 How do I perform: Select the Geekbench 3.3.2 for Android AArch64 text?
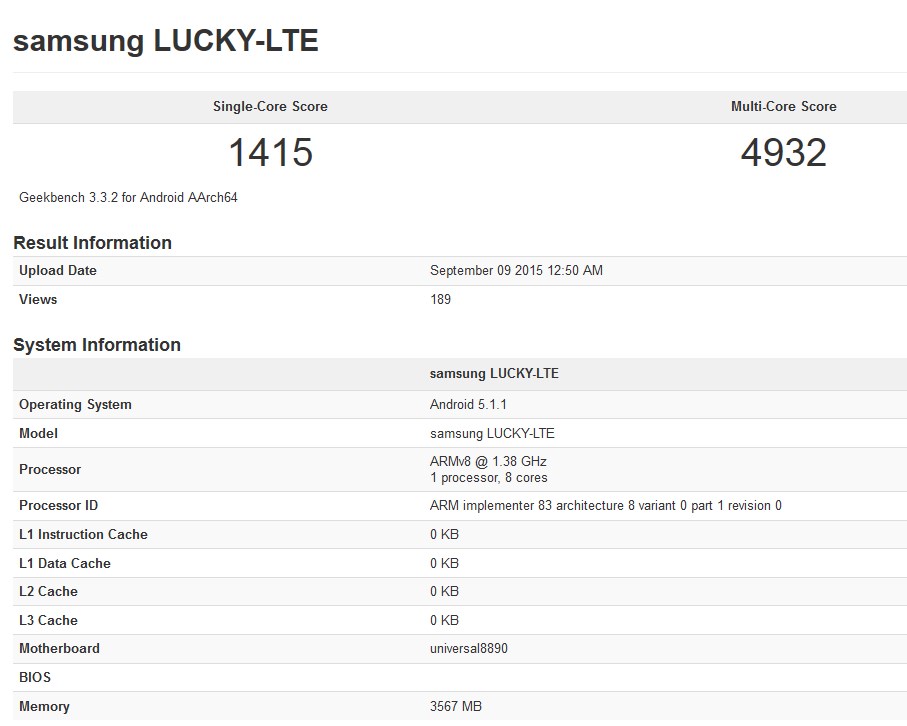128,197
